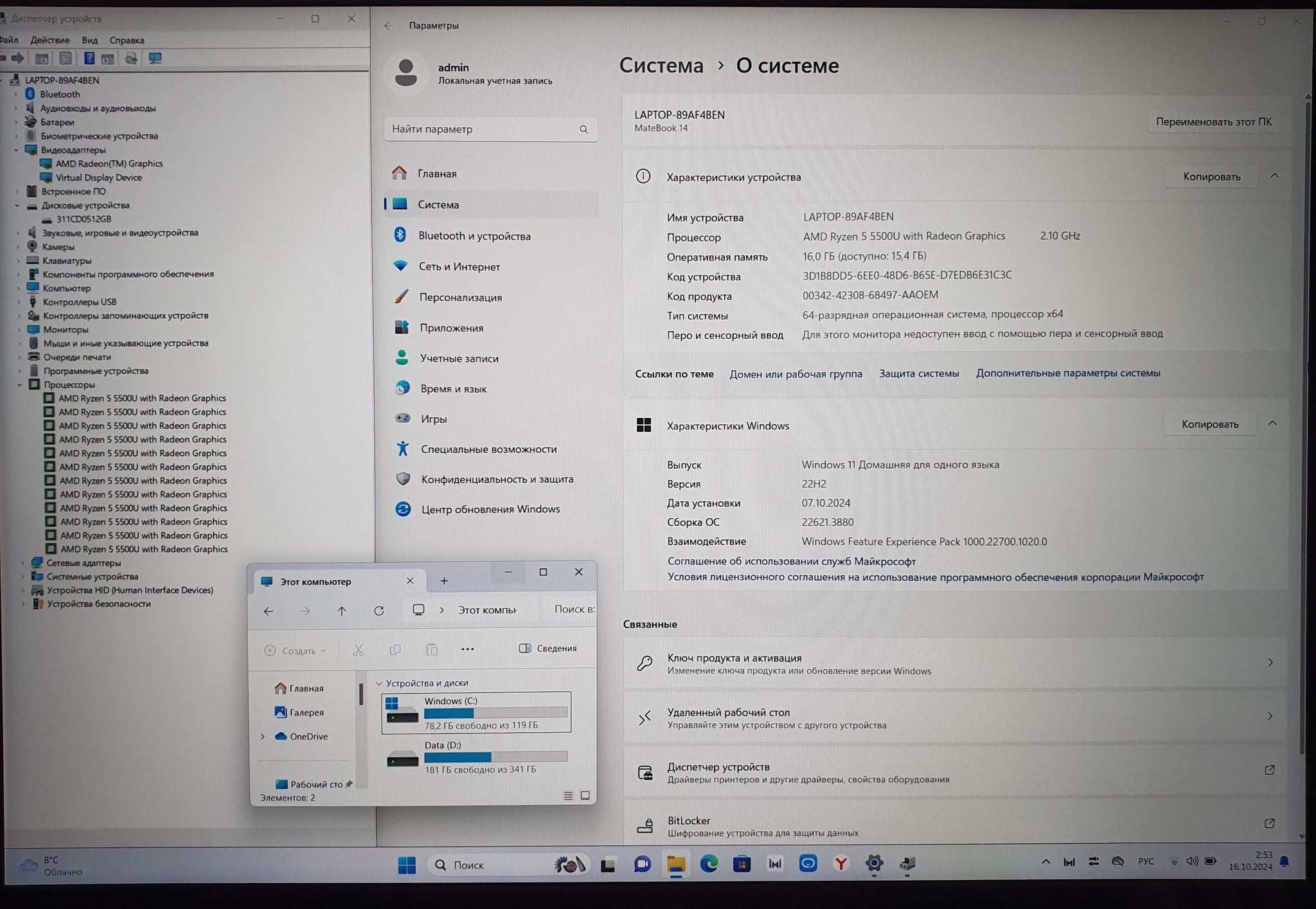Collapse the Характеристики устройства section
Image resolution: width=1316 pixels, height=909 pixels.
[1275, 176]
